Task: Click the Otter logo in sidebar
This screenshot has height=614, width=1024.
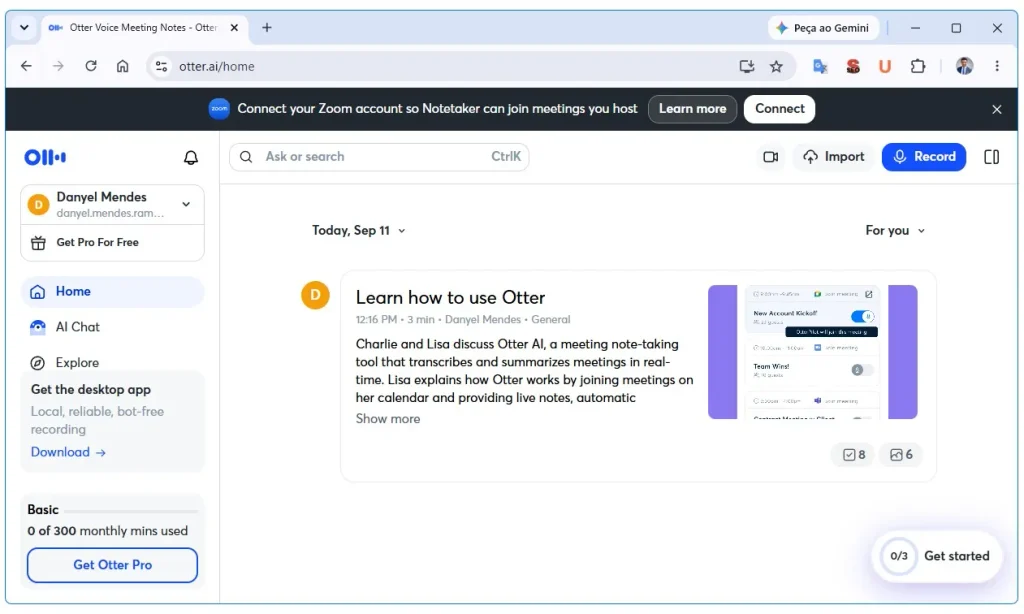Action: 45,157
